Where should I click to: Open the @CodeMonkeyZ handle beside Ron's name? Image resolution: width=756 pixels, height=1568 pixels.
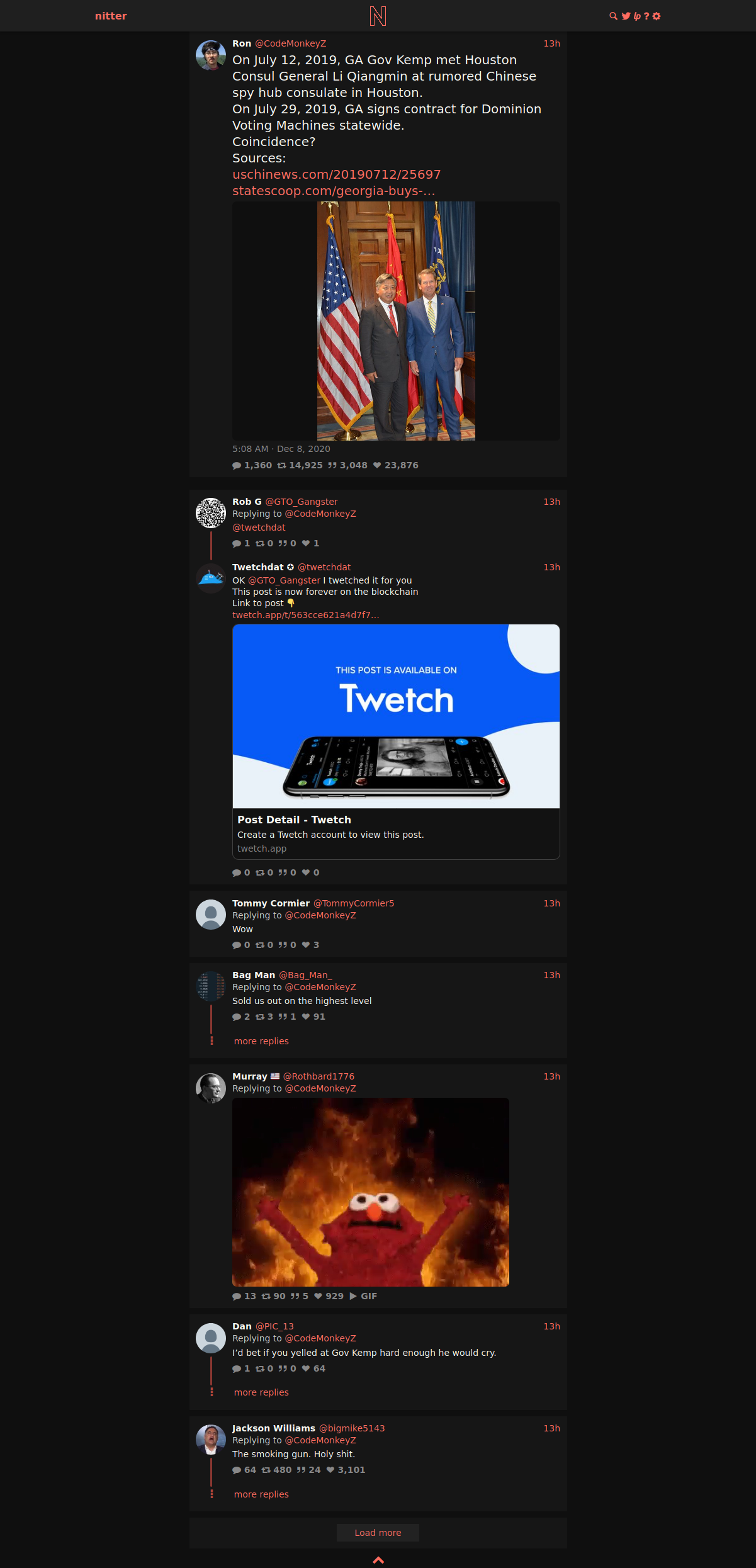tap(290, 43)
